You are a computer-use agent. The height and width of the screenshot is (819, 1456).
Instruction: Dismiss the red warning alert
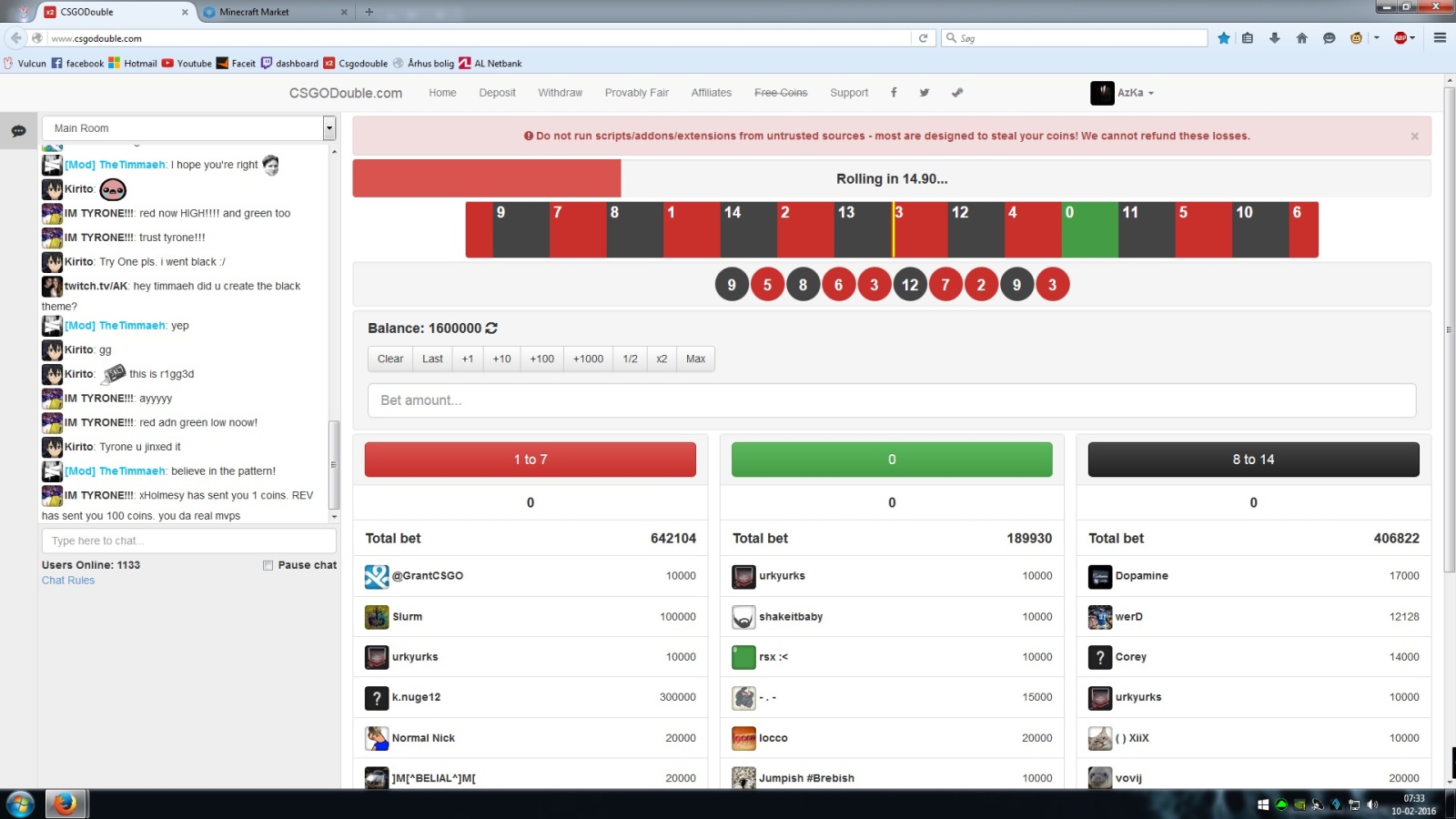click(1415, 136)
